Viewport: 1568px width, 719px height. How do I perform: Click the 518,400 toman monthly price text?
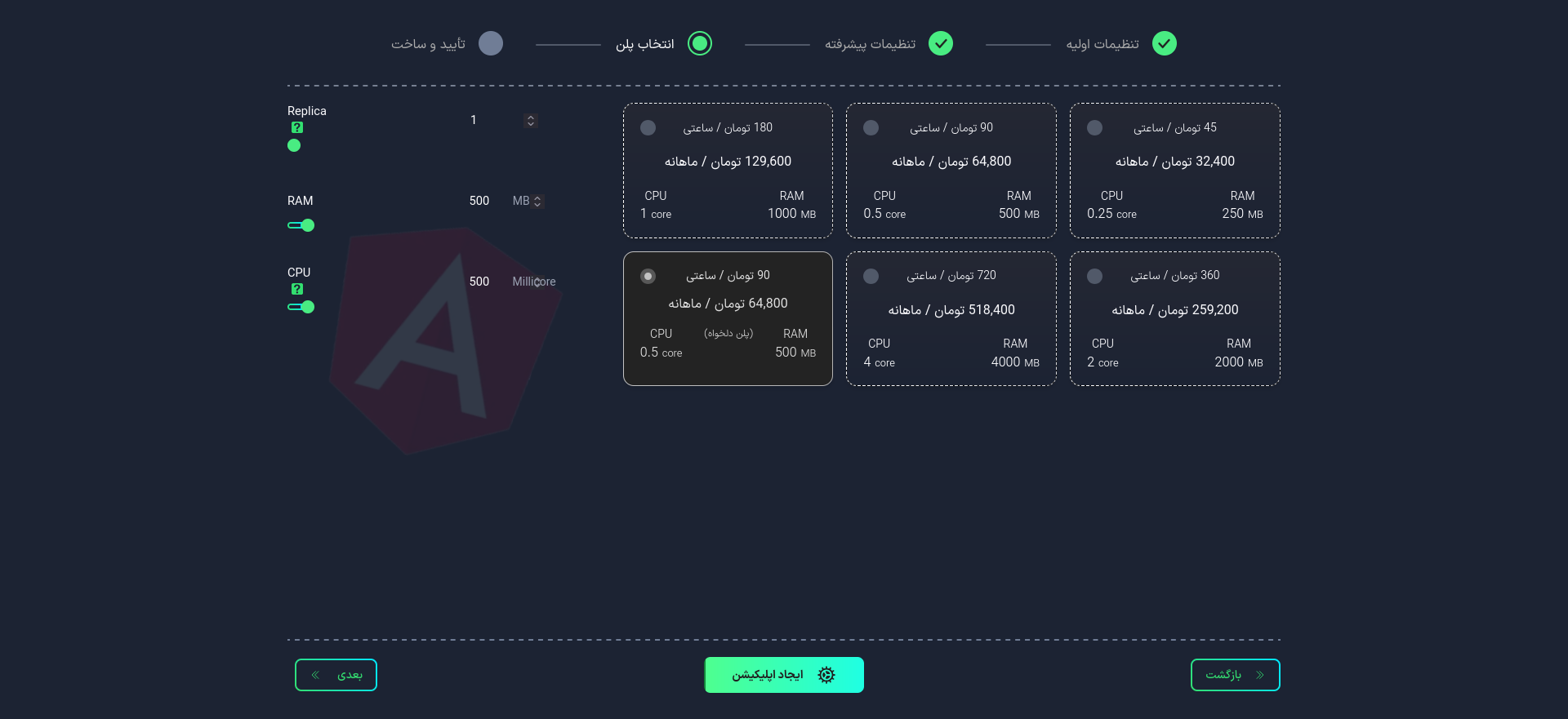951,310
